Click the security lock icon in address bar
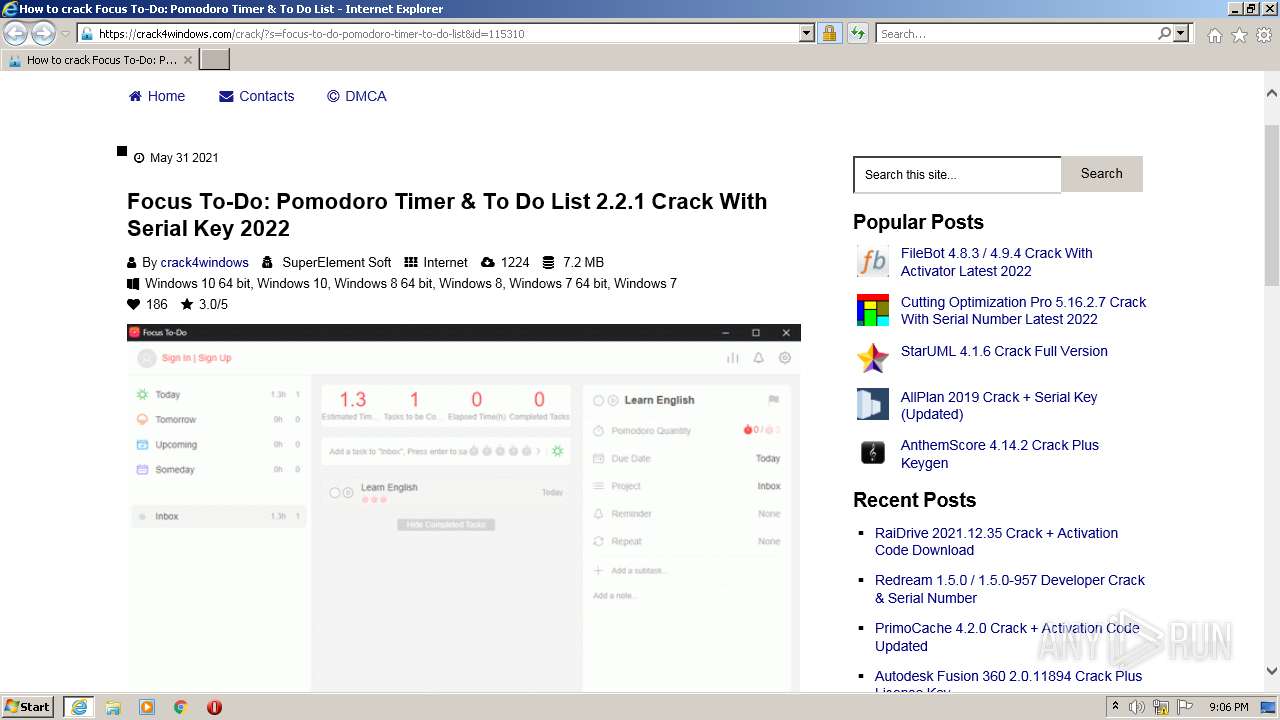Viewport: 1280px width, 720px height. point(829,34)
